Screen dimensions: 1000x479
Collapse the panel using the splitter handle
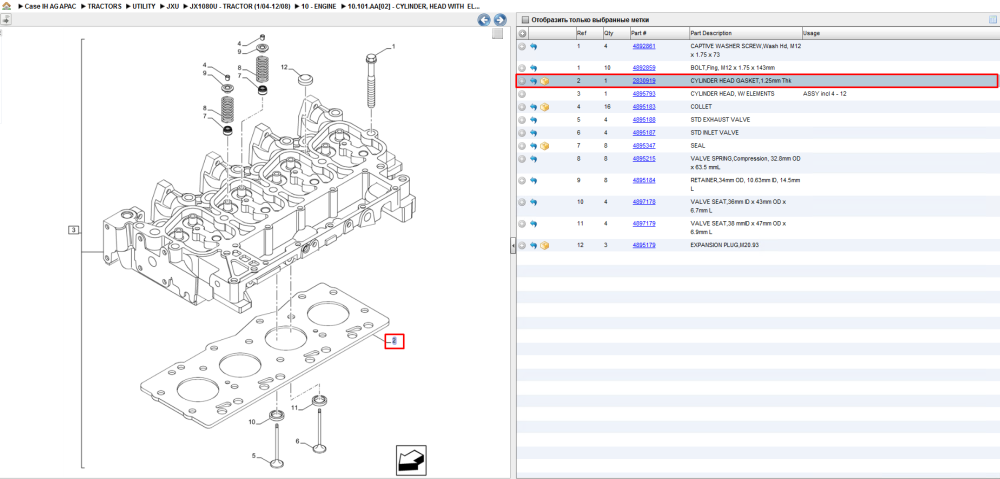tap(513, 246)
